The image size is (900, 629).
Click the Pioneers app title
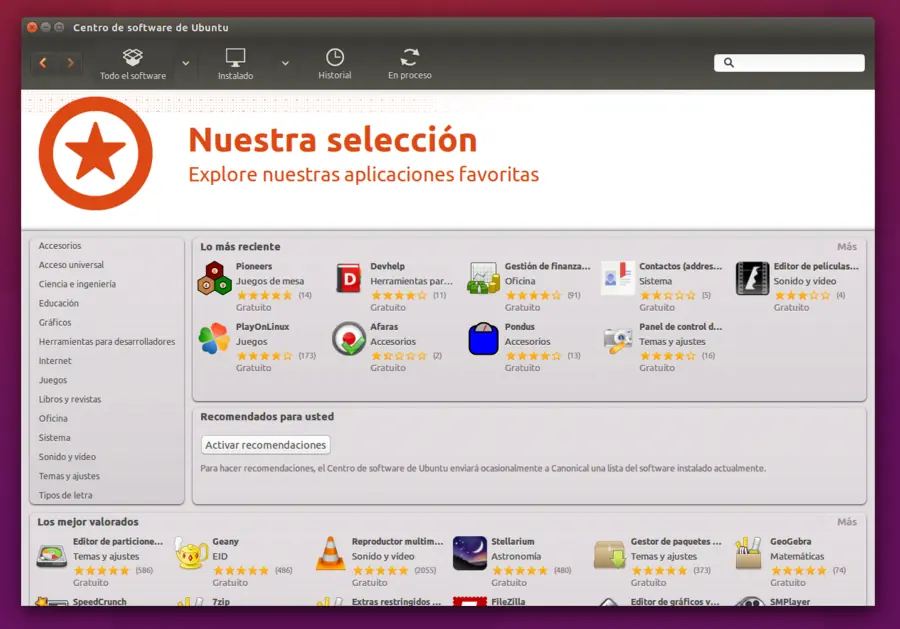(254, 266)
